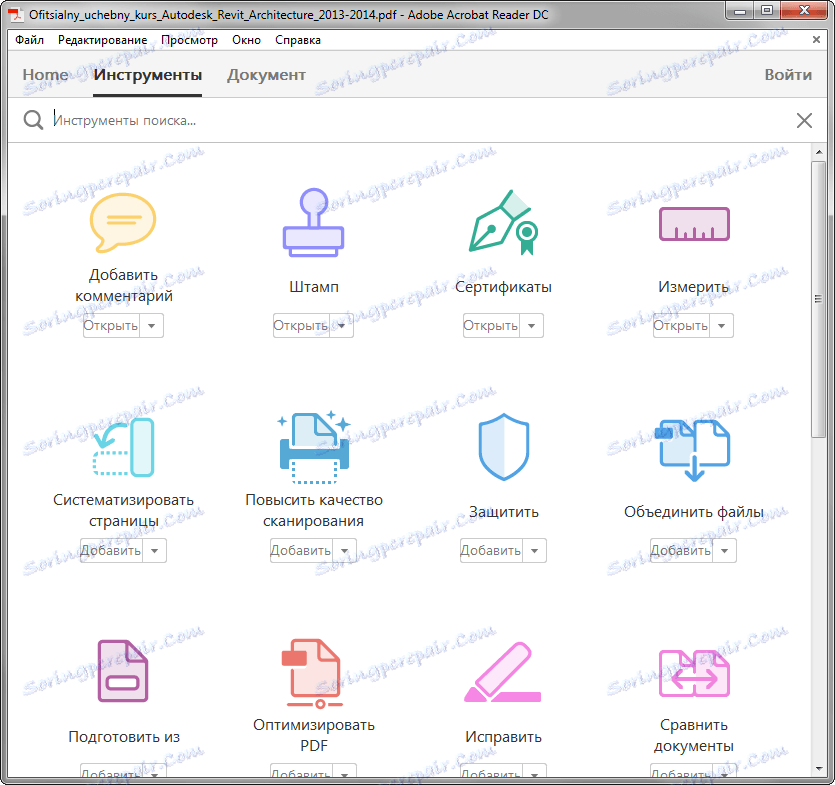Click the vertical scrollbar thumb
The height and width of the screenshot is (785, 835).
tap(818, 299)
